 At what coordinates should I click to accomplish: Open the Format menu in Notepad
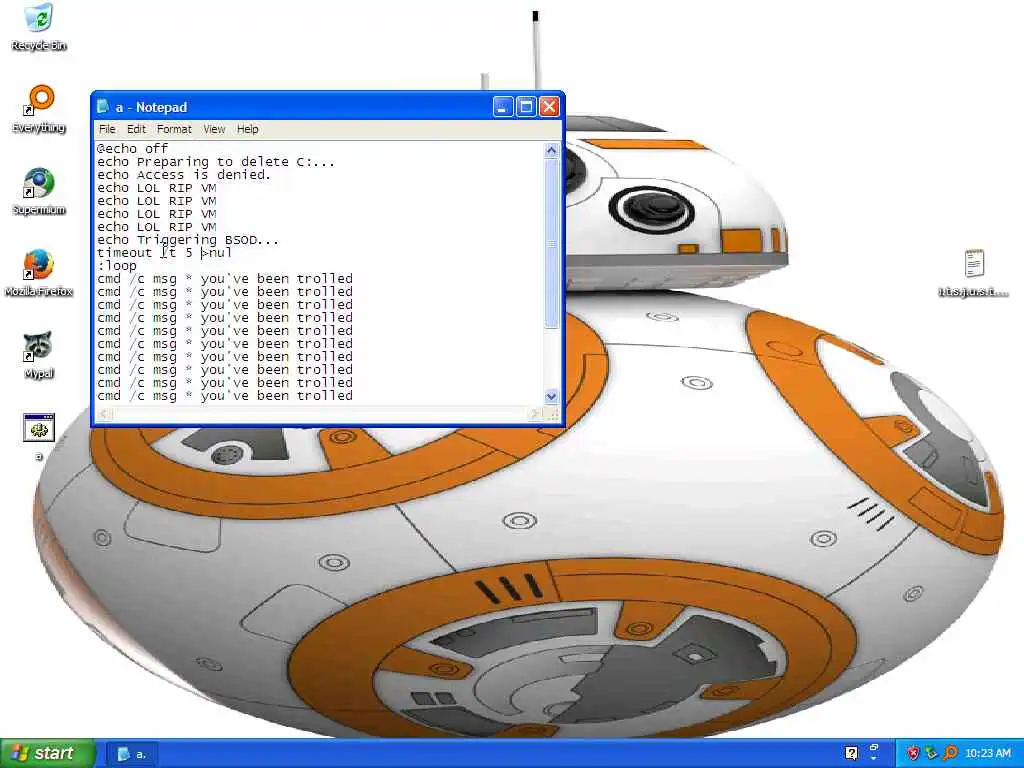pos(174,129)
